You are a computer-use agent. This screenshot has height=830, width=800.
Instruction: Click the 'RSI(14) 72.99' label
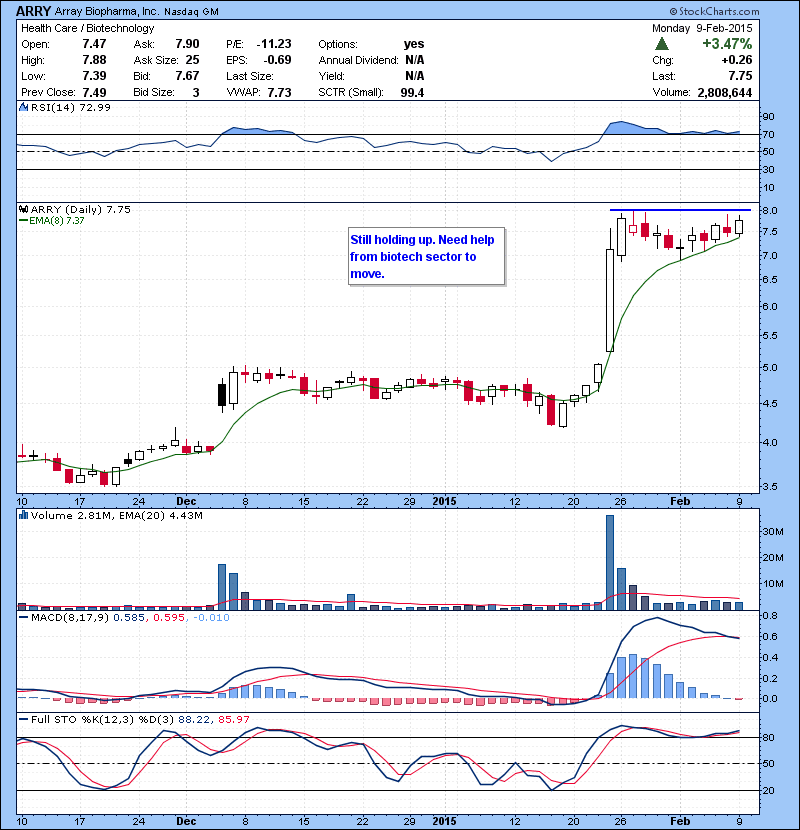pyautogui.click(x=71, y=107)
